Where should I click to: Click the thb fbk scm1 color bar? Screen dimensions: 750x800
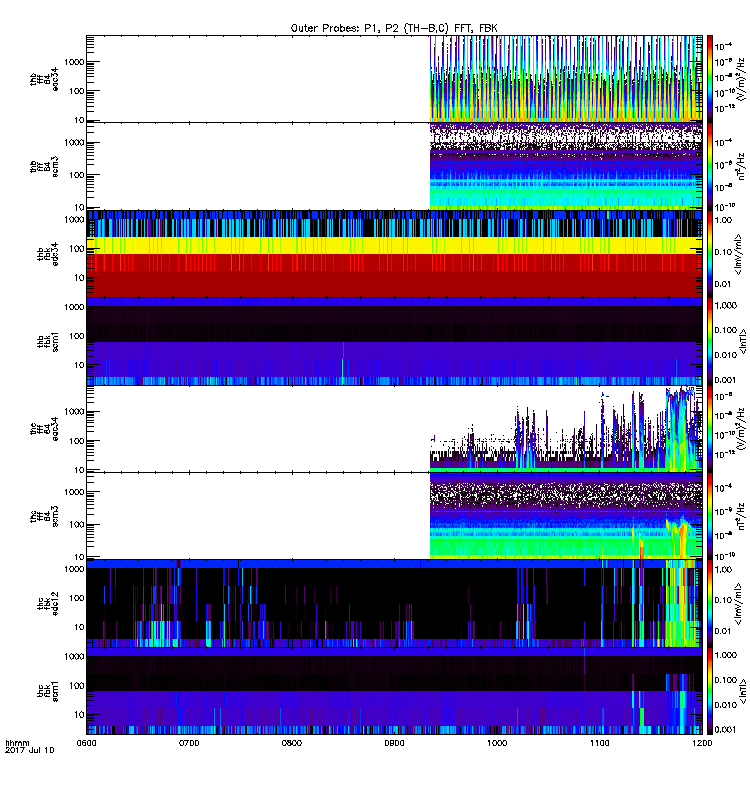pyautogui.click(x=710, y=341)
